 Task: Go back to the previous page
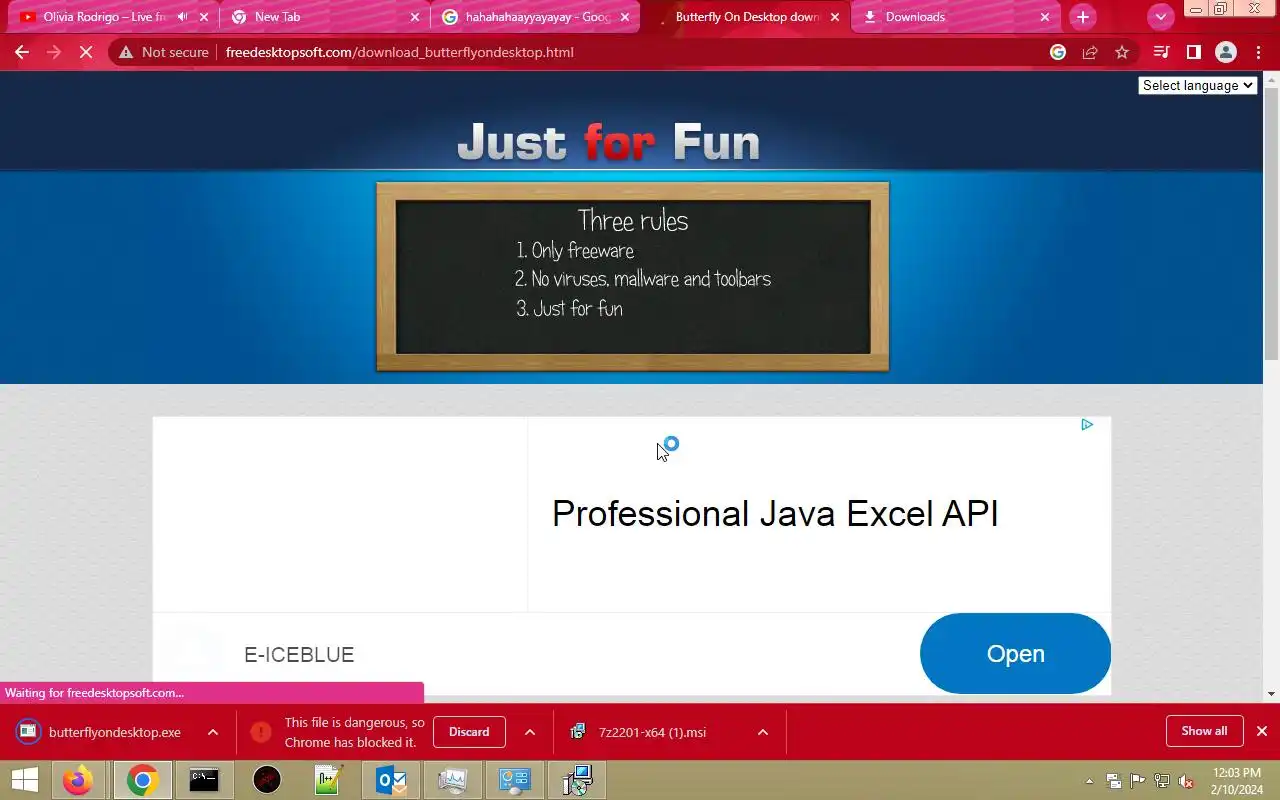coord(22,52)
